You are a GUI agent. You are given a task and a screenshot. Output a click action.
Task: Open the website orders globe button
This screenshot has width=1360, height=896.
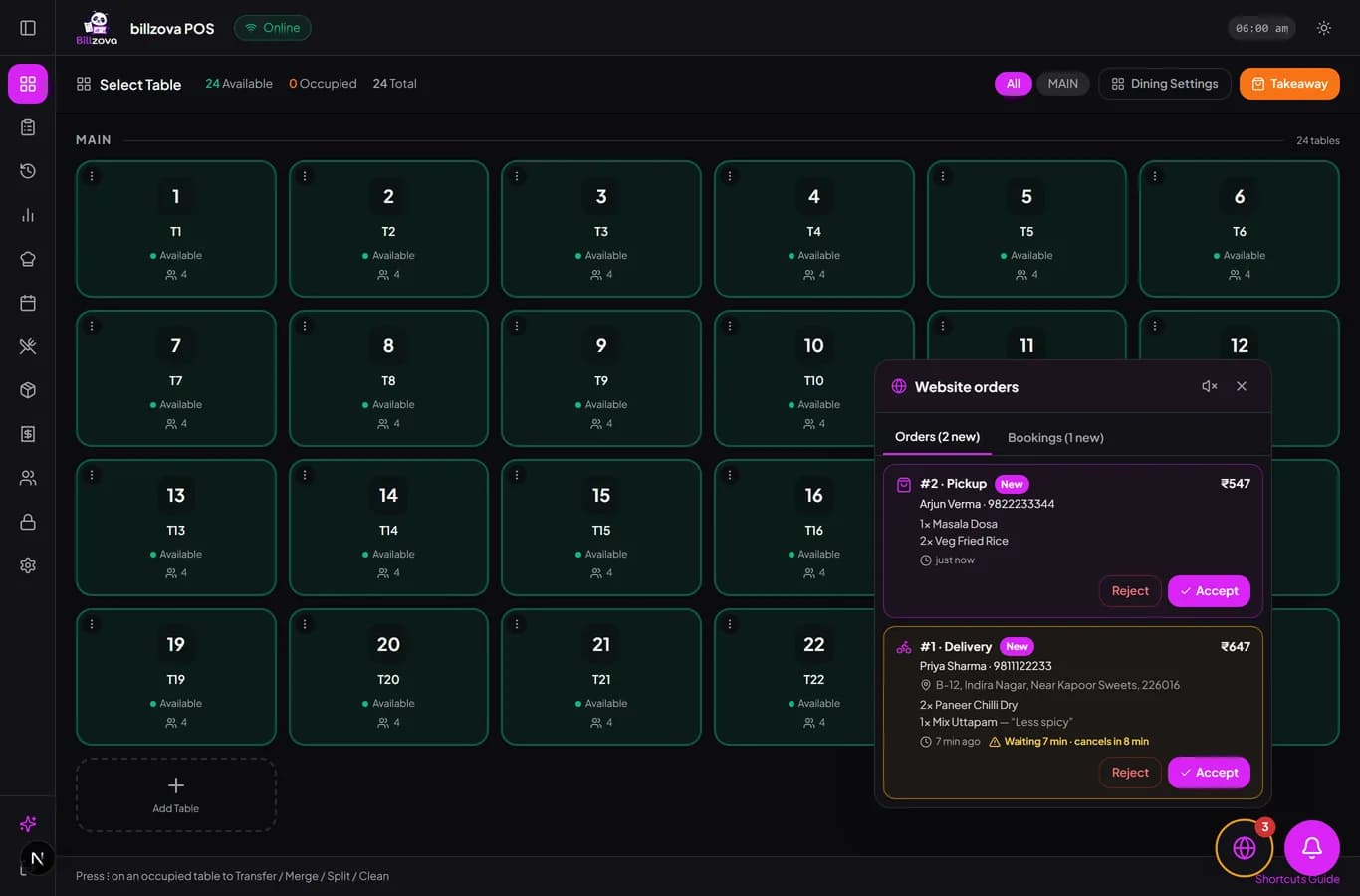tap(1245, 847)
